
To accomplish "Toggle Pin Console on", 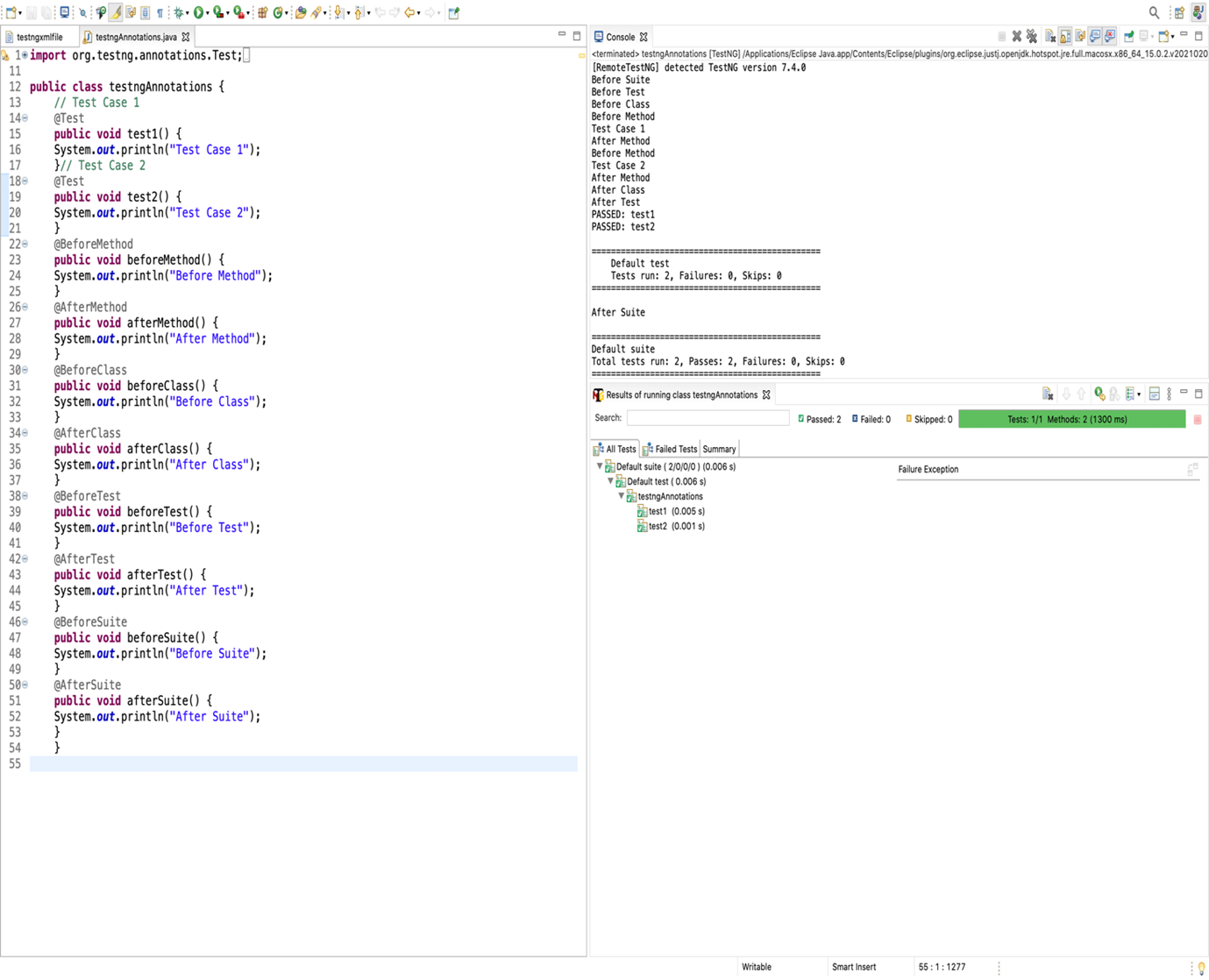I will tap(1130, 36).
